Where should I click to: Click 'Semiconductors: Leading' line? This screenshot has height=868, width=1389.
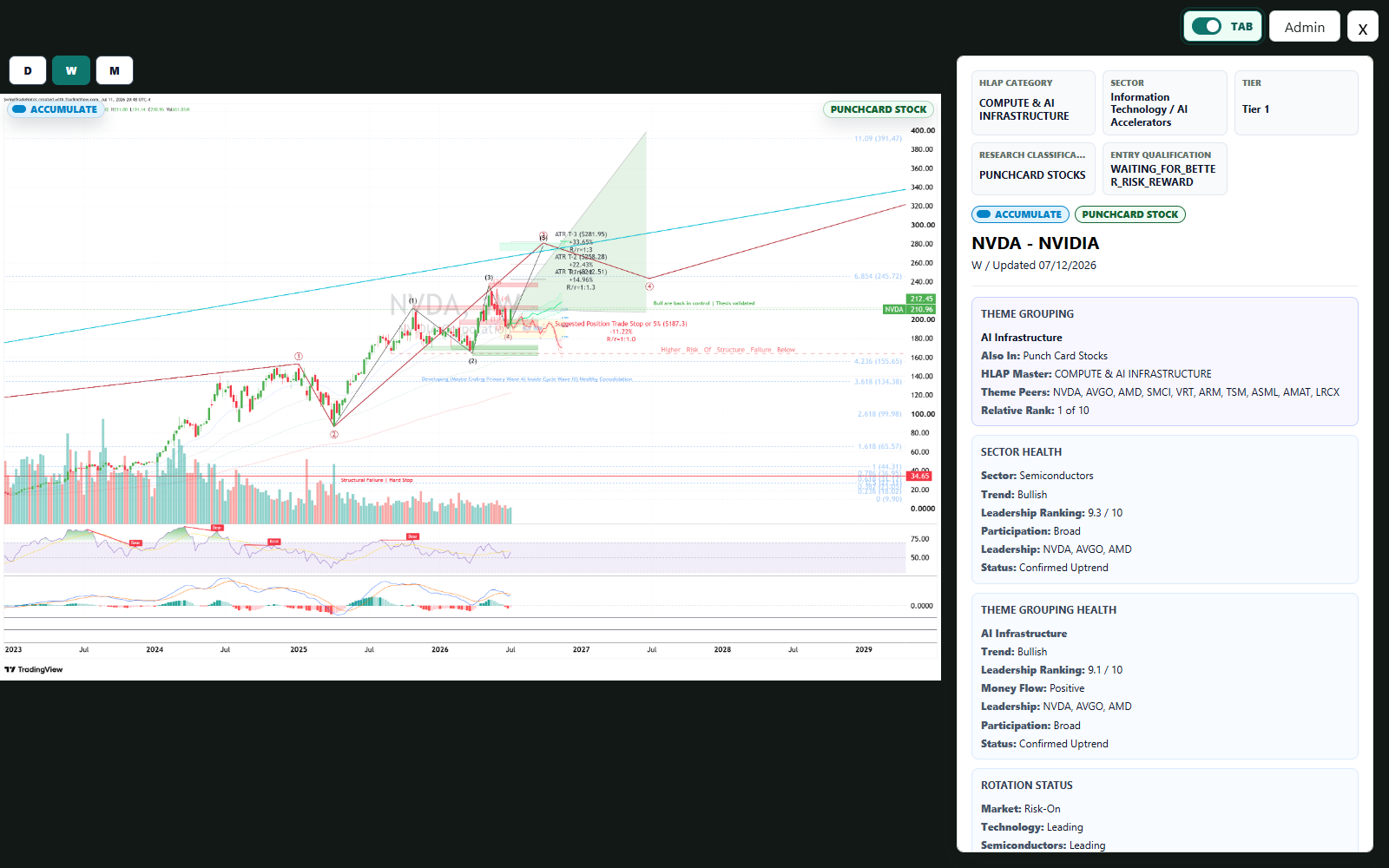click(x=1043, y=845)
